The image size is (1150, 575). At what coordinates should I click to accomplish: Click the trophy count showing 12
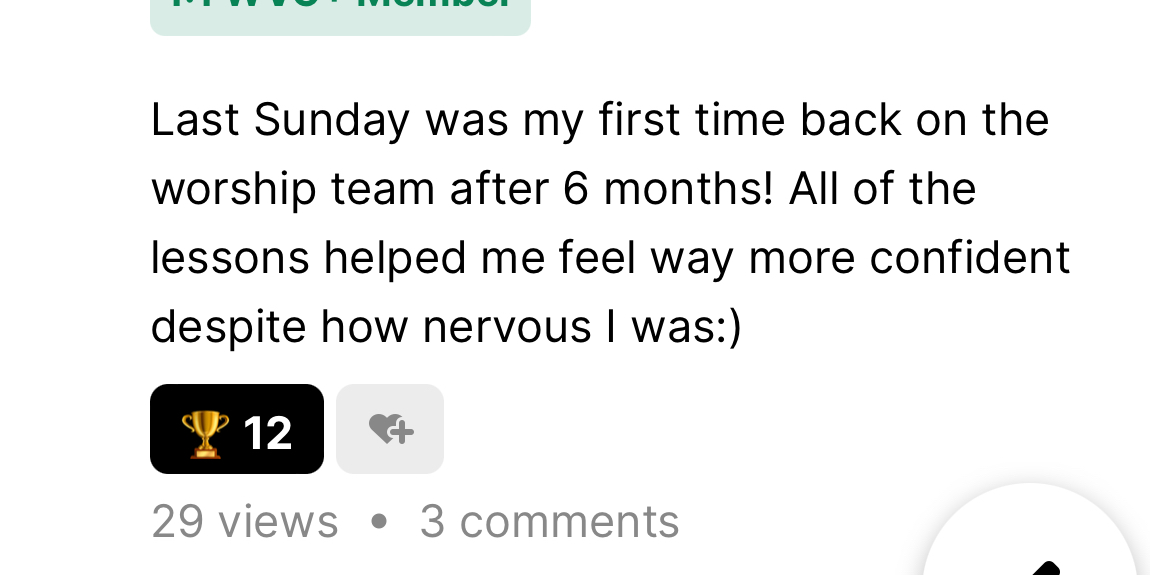[x=268, y=433]
